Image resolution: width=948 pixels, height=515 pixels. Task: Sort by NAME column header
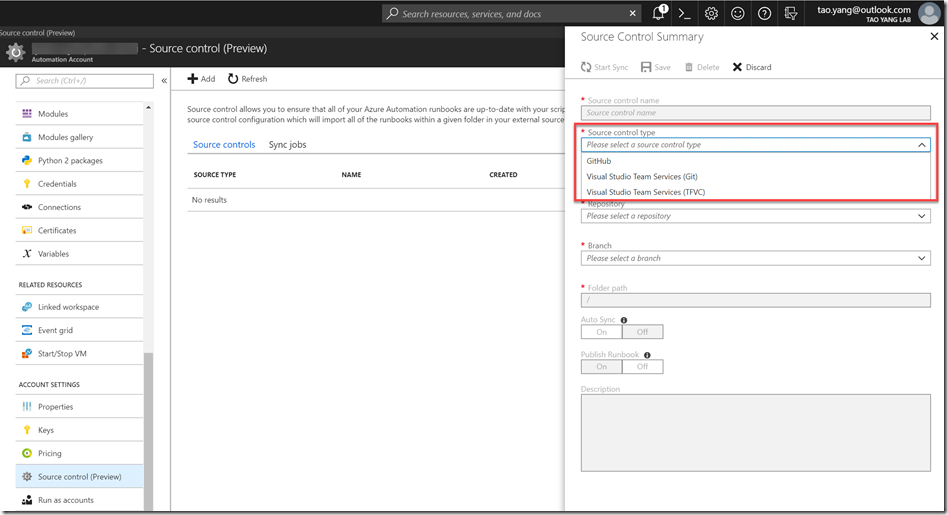[x=351, y=175]
